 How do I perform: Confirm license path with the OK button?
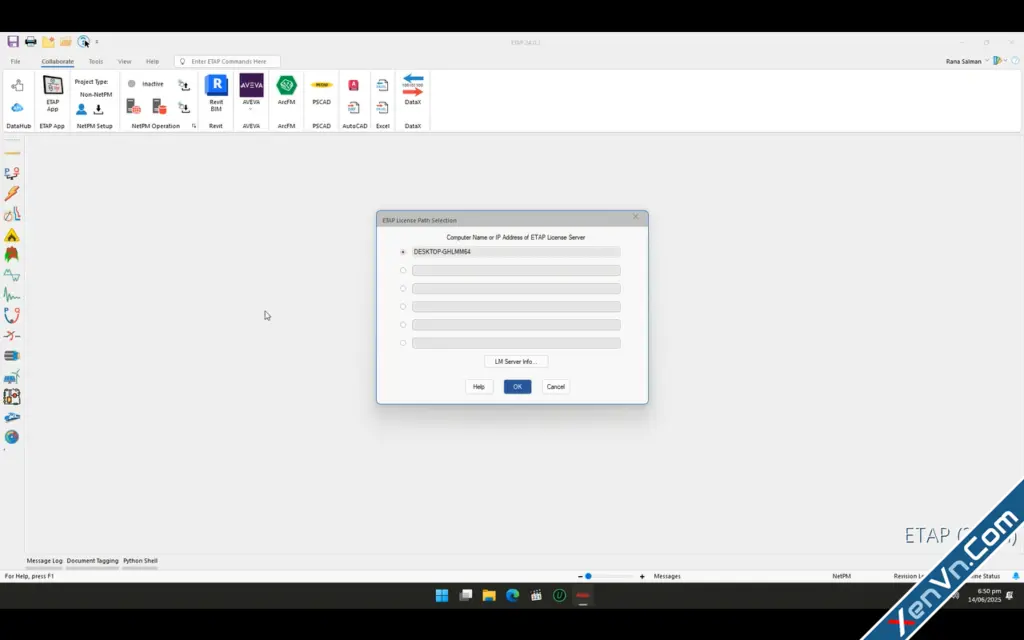(517, 387)
